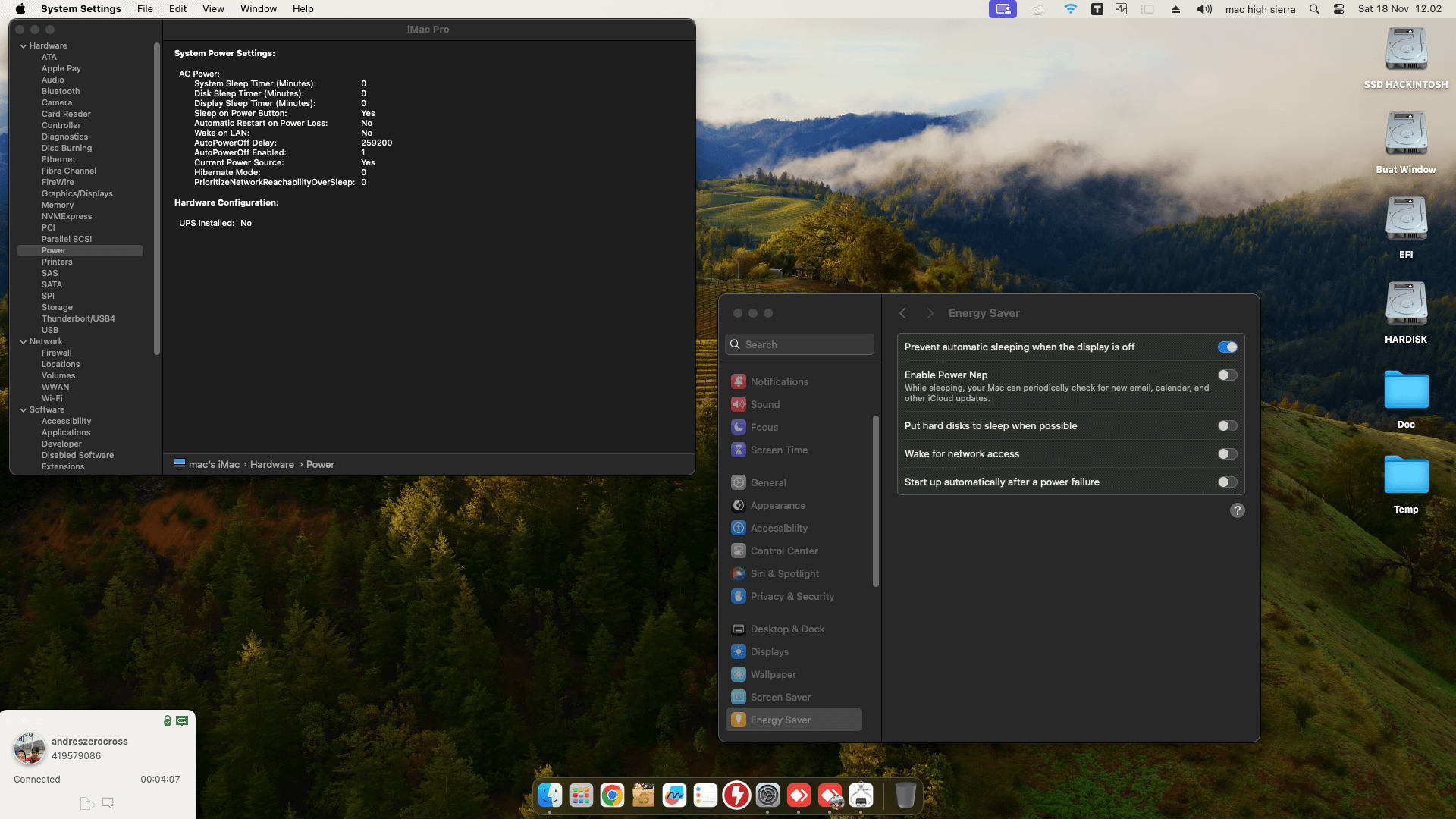Viewport: 1456px width, 819px height.
Task: Open the Help menu
Action: tap(303, 9)
